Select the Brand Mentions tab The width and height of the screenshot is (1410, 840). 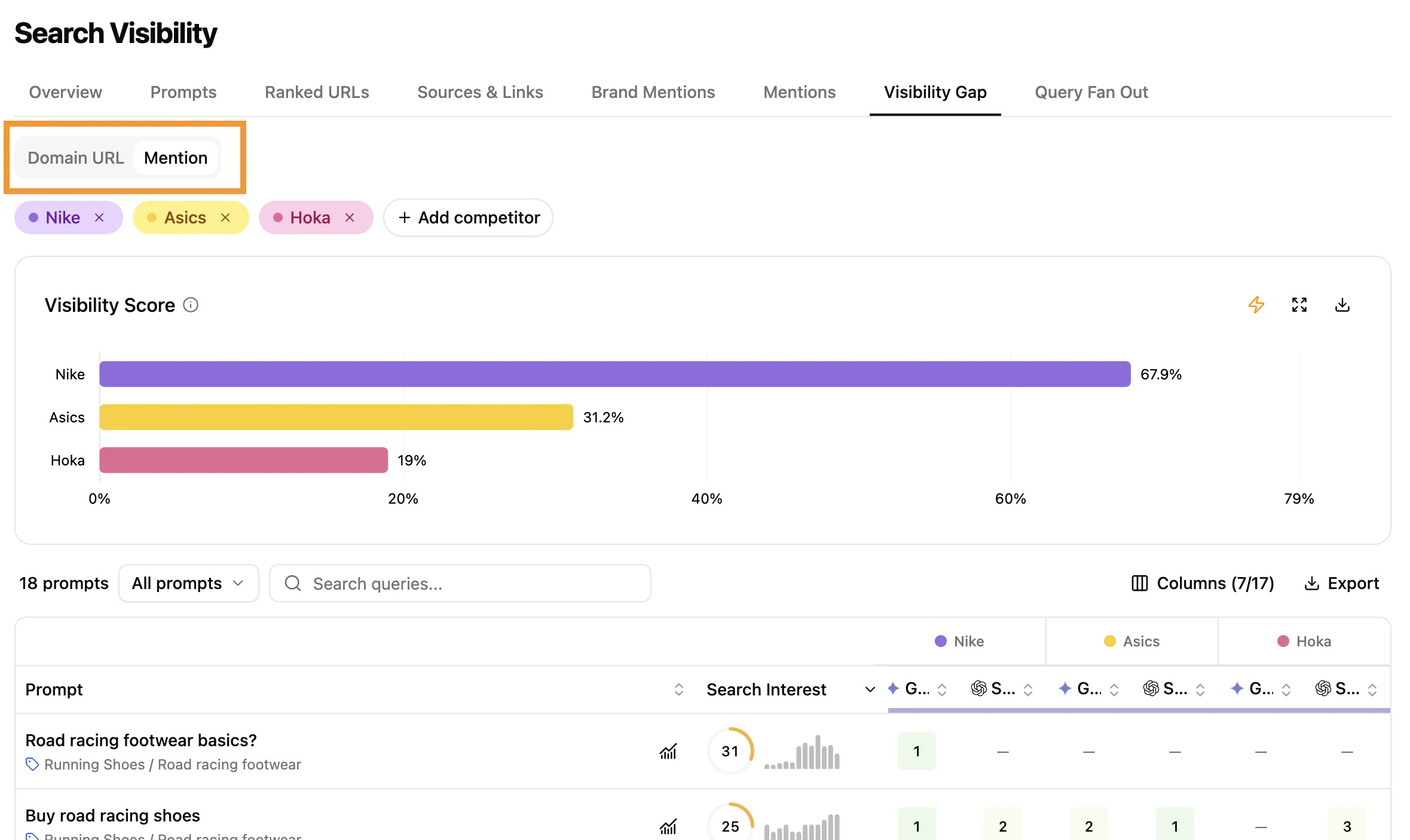[653, 92]
